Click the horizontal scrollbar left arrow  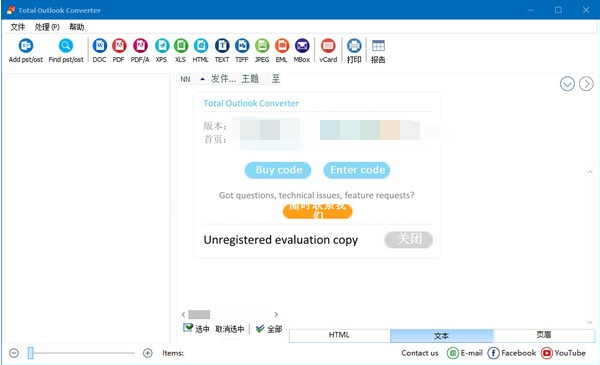click(x=184, y=314)
